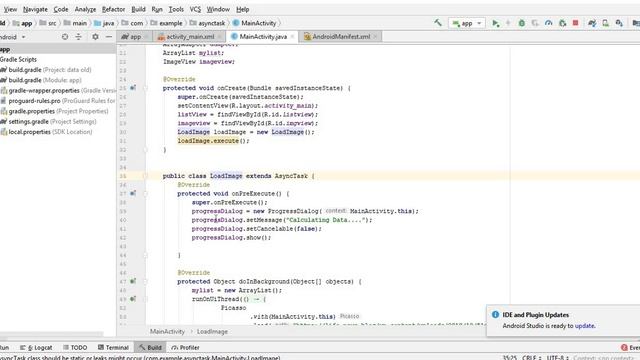
Task: Open the CRLF line separator selector
Action: pos(531,358)
